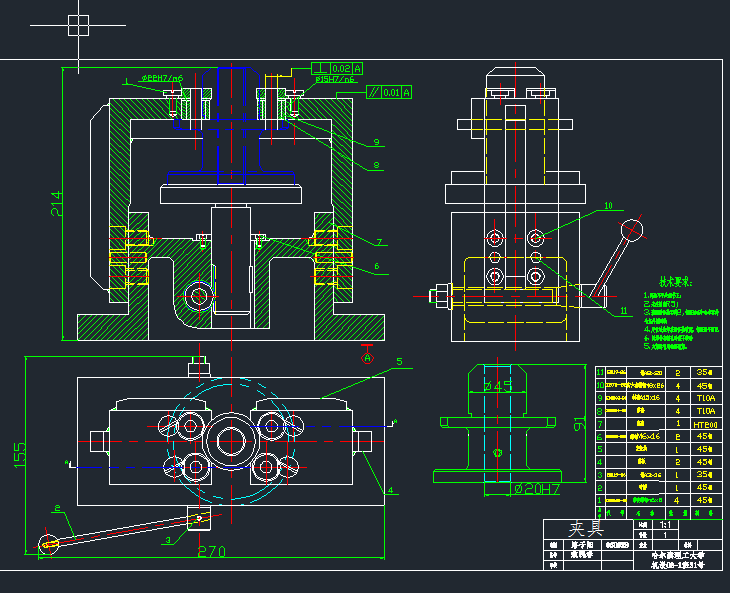Screen dimensions: 730x593
Task: Select the 哈尔滨理工大学 text in the title block
Action: pos(678,555)
